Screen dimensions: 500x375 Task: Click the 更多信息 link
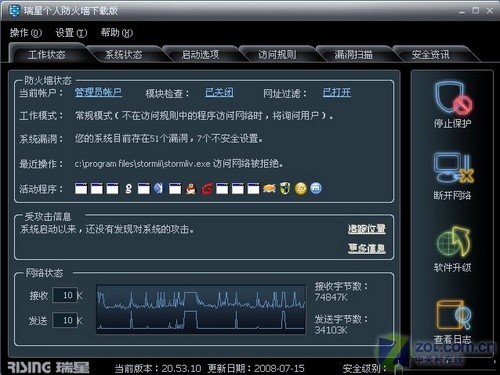[367, 248]
